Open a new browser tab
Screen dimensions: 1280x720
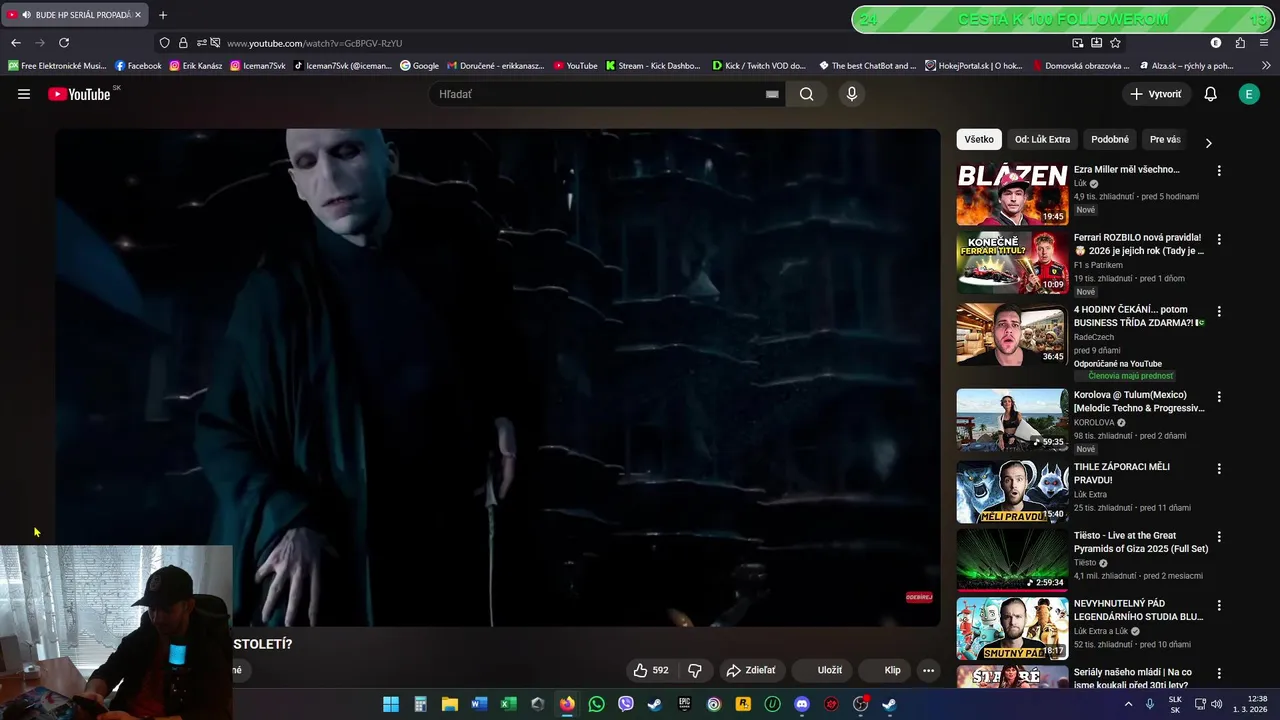(x=163, y=15)
